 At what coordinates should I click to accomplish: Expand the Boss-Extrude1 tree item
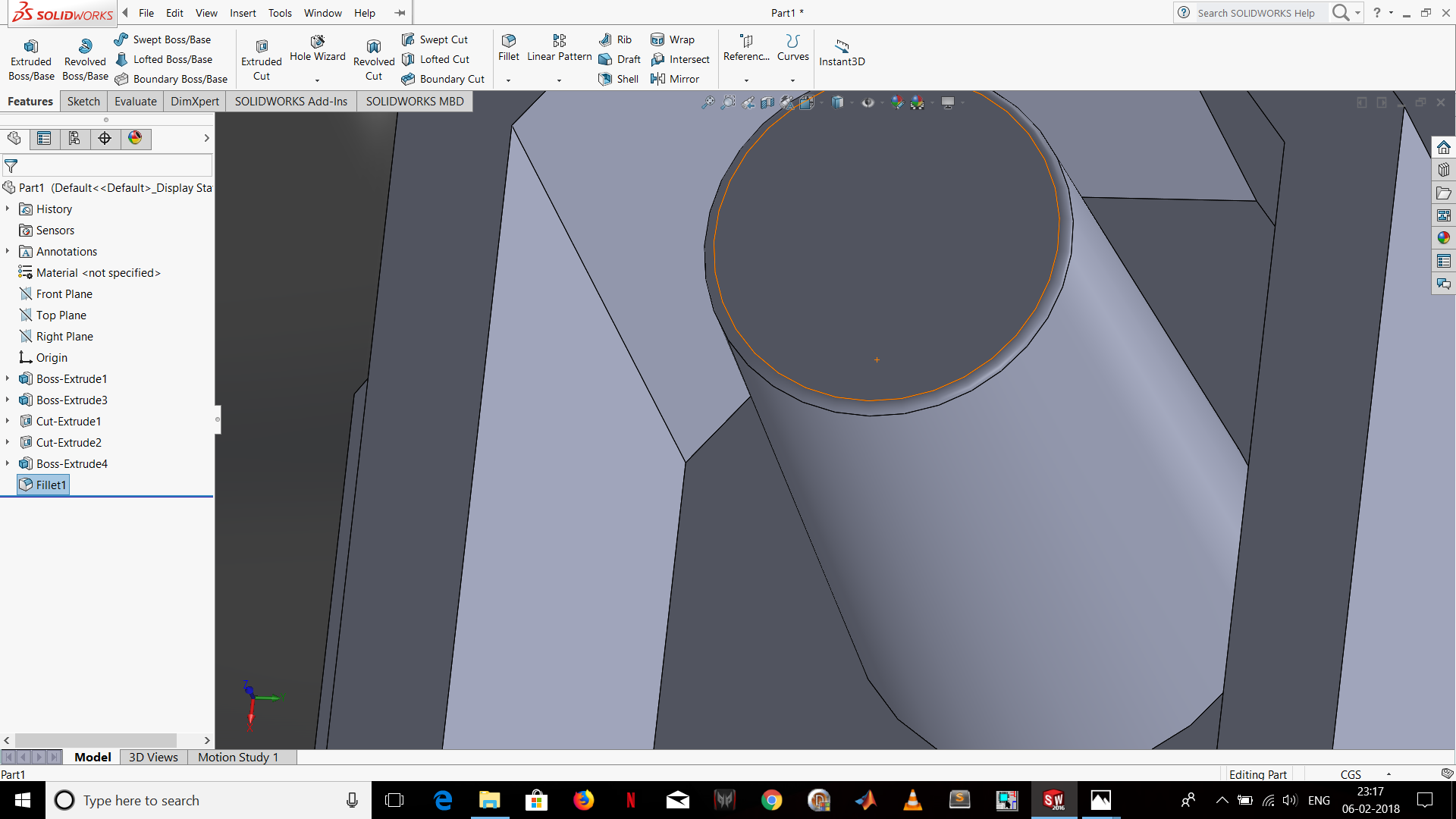point(8,378)
